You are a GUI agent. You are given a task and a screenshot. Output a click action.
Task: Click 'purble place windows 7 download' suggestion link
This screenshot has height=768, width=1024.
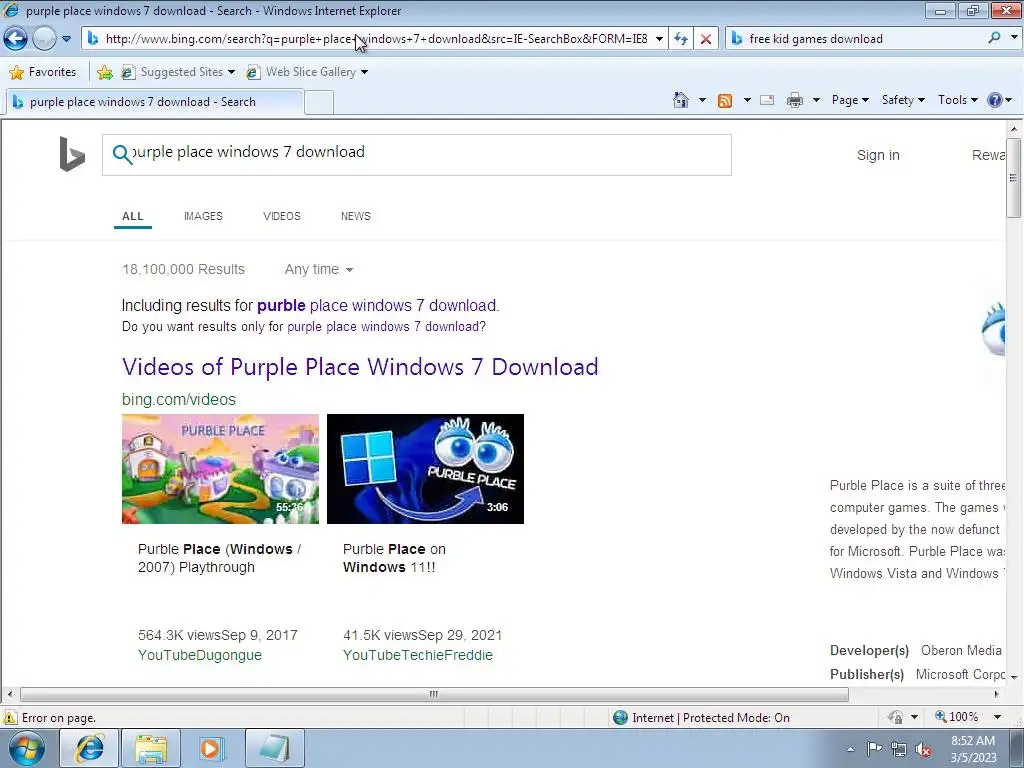(377, 306)
